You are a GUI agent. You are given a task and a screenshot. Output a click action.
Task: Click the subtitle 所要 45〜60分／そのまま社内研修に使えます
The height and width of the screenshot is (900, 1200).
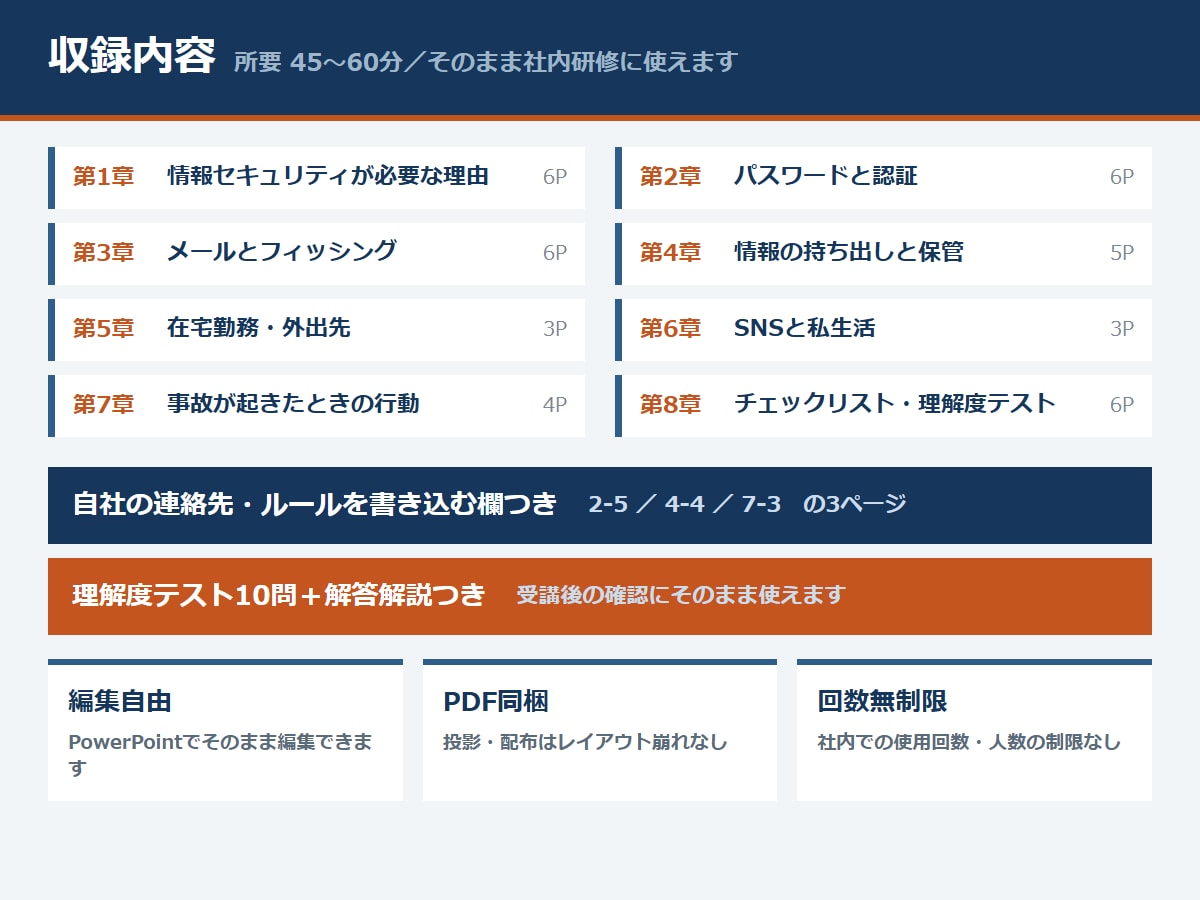(x=485, y=62)
